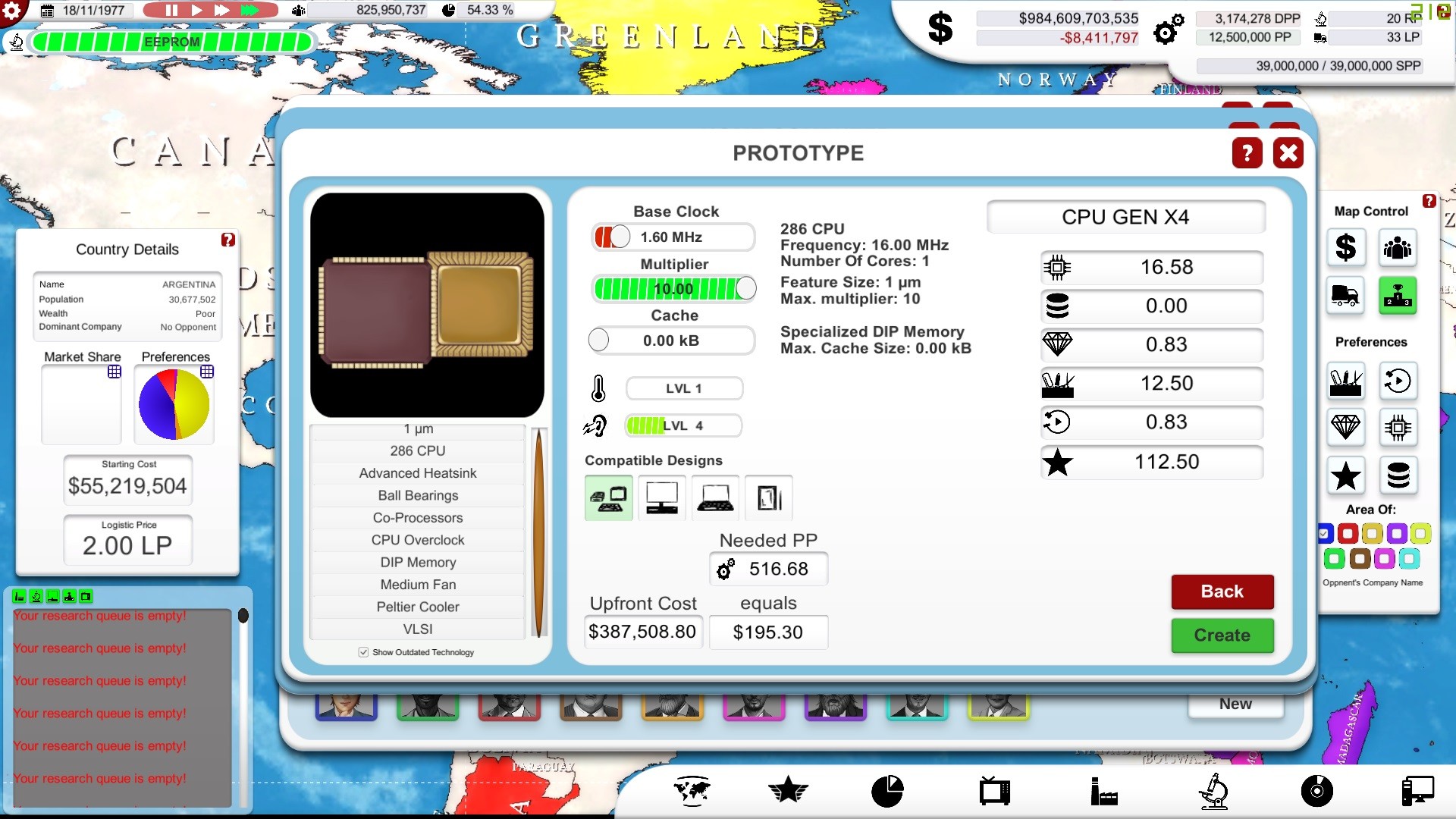This screenshot has height=819, width=1456.
Task: Click the money map control icon
Action: [x=1345, y=247]
